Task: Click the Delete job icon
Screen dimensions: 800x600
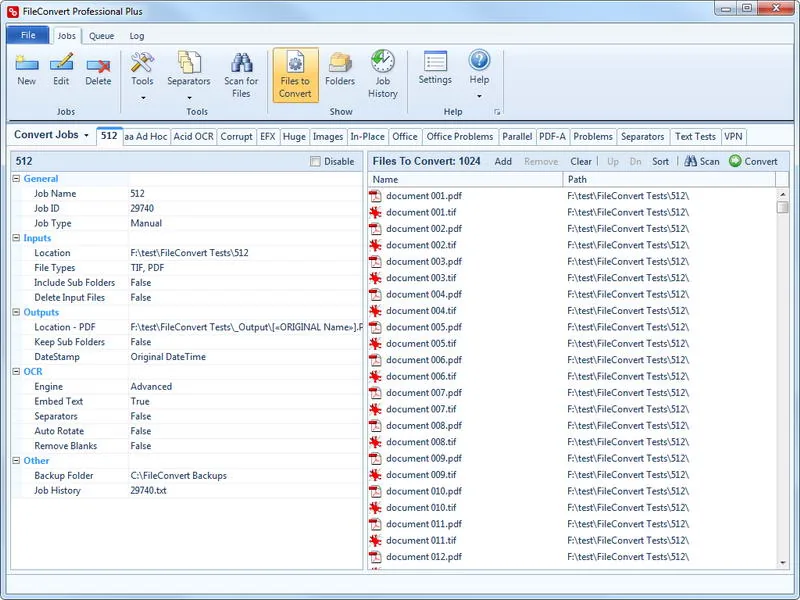Action: tap(98, 64)
